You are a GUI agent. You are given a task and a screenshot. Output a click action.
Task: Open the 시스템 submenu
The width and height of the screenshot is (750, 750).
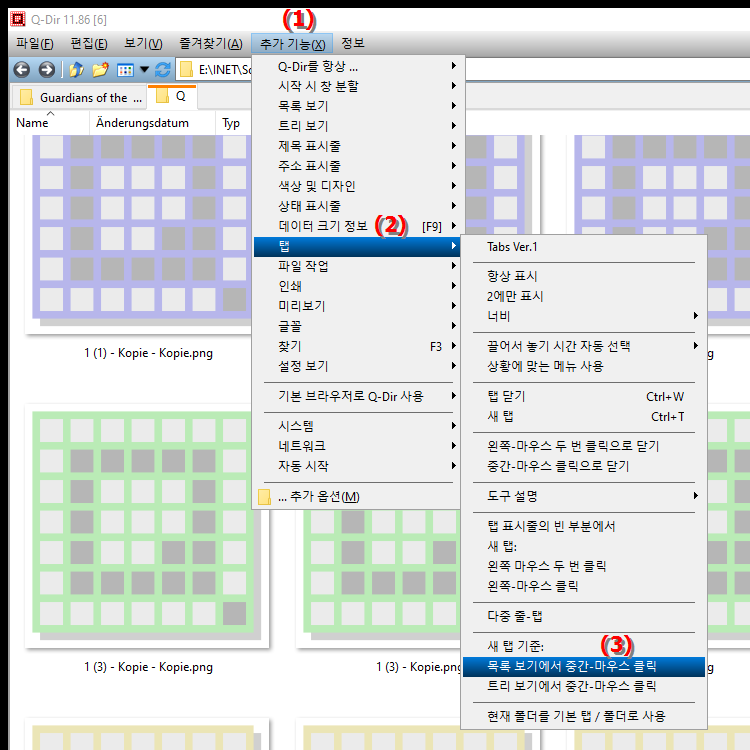(x=356, y=426)
